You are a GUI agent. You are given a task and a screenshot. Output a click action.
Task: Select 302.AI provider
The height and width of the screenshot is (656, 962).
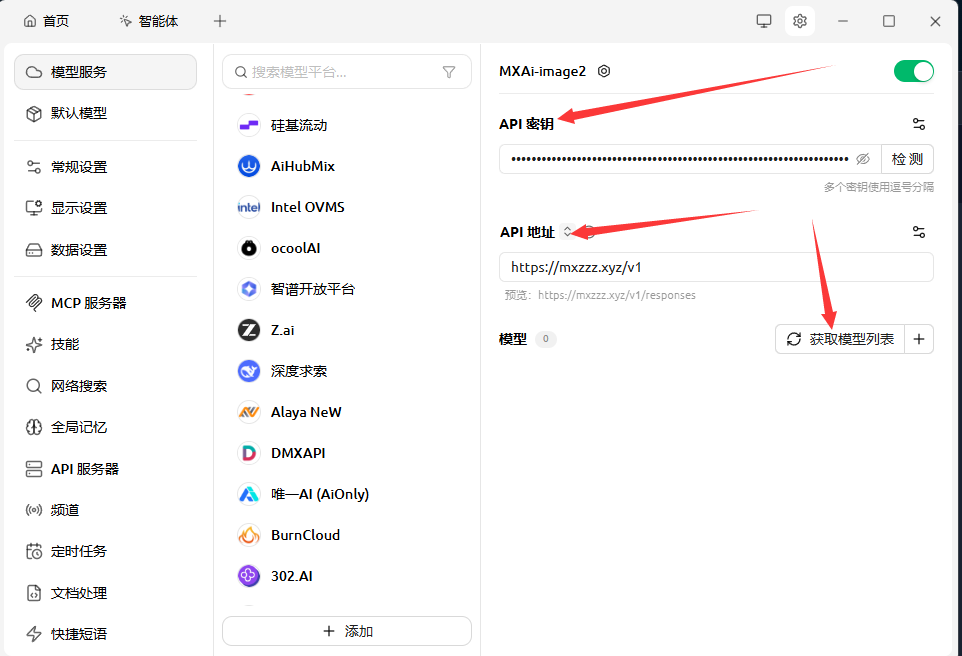[x=347, y=576]
